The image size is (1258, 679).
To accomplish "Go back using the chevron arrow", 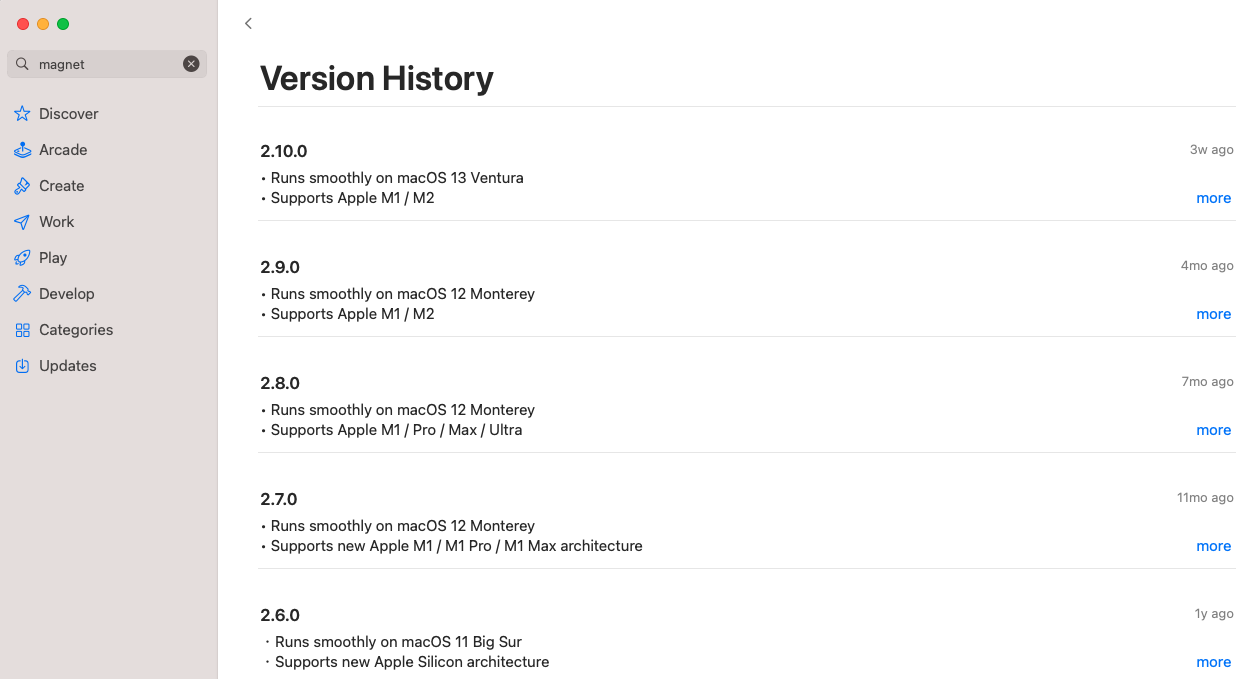I will click(248, 23).
